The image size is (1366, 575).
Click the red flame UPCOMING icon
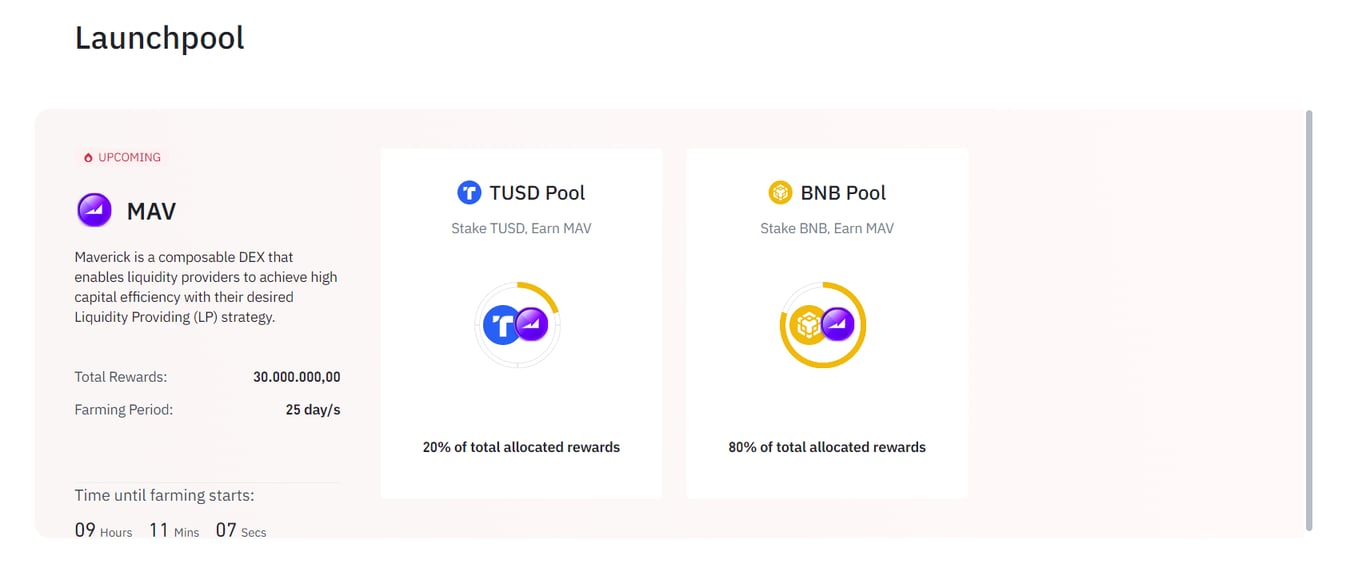88,158
